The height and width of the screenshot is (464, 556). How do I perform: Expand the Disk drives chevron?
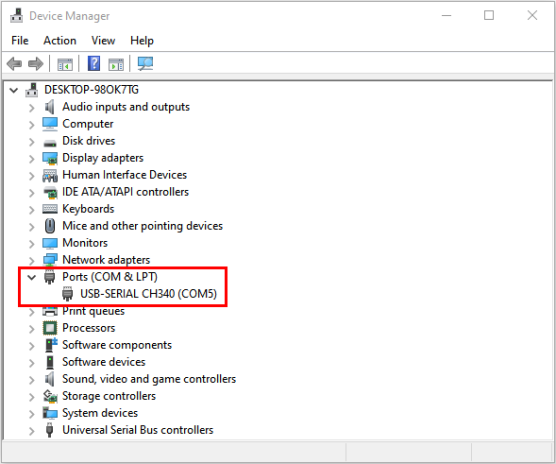pos(32,142)
